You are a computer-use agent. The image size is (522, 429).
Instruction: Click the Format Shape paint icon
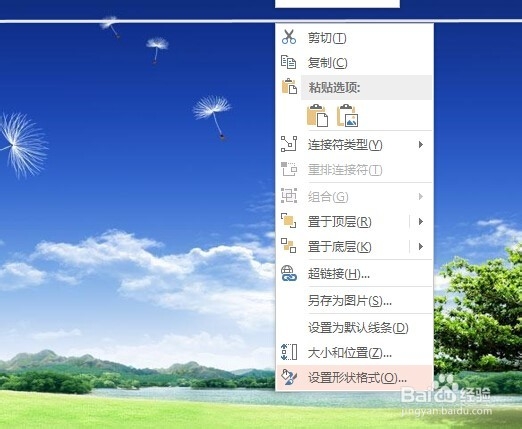[x=289, y=377]
